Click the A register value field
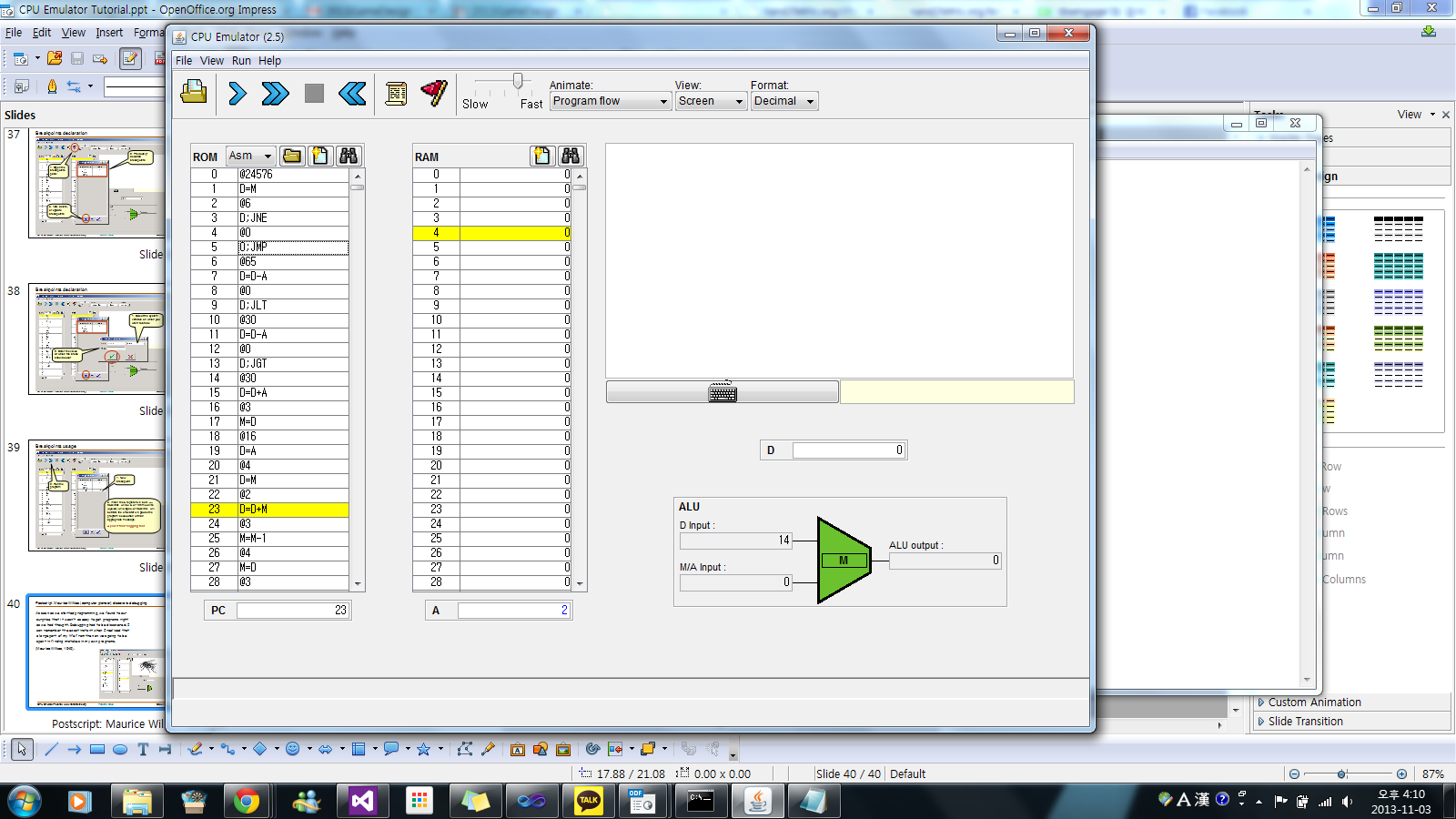Screen dimensions: 1456x819 point(513,611)
